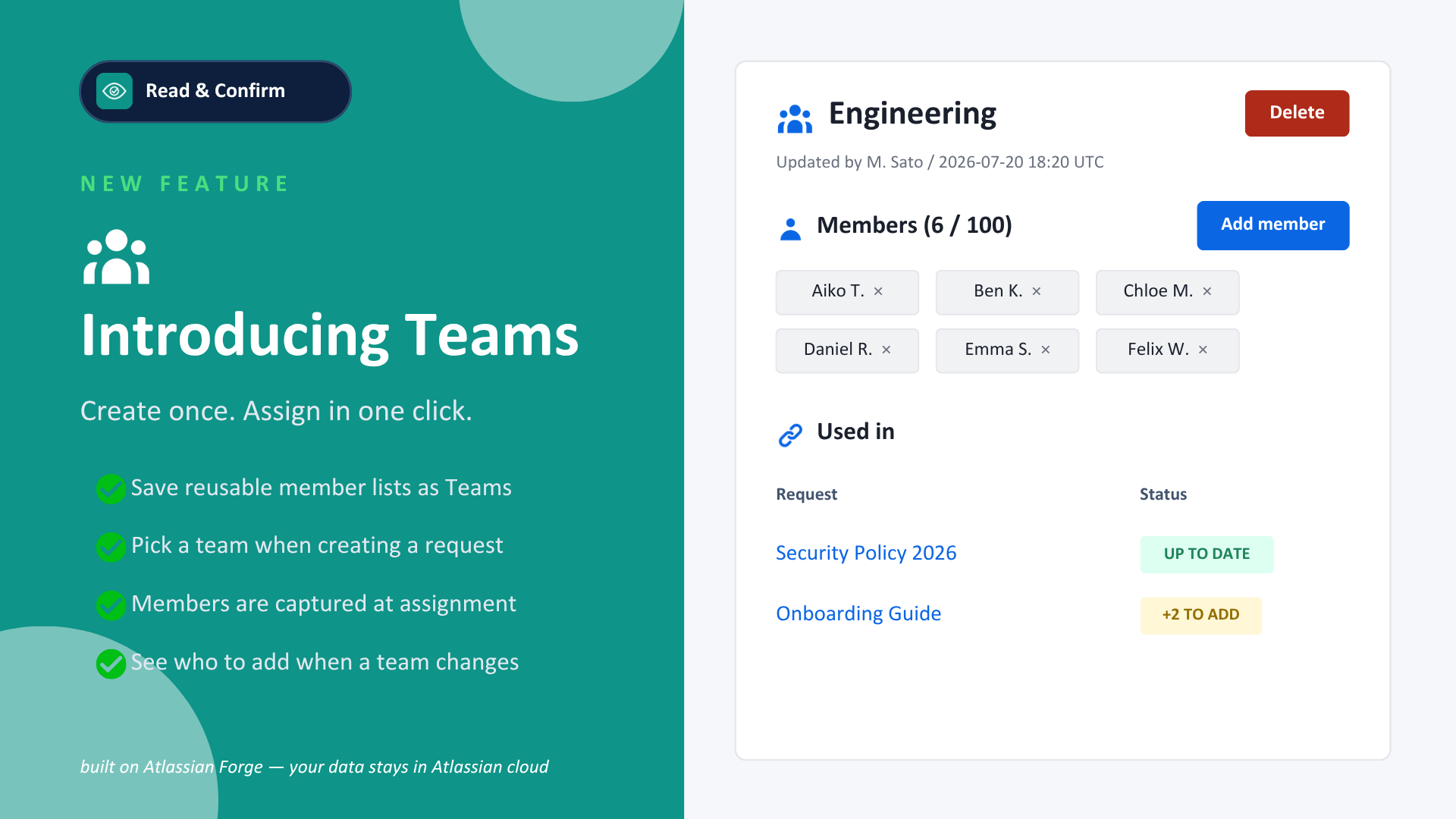Click the checkmark beside See who to add

tap(111, 664)
